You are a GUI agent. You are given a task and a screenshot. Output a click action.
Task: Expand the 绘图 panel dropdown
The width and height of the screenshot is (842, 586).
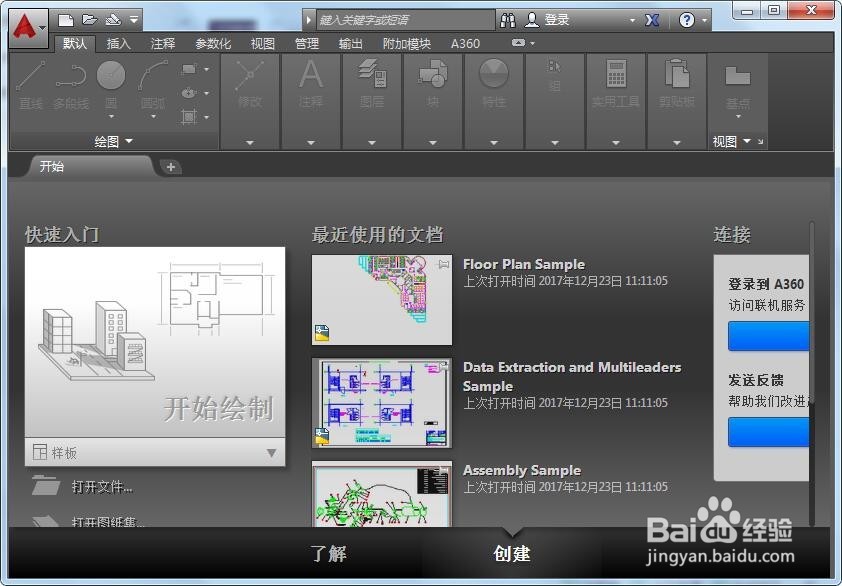[113, 142]
